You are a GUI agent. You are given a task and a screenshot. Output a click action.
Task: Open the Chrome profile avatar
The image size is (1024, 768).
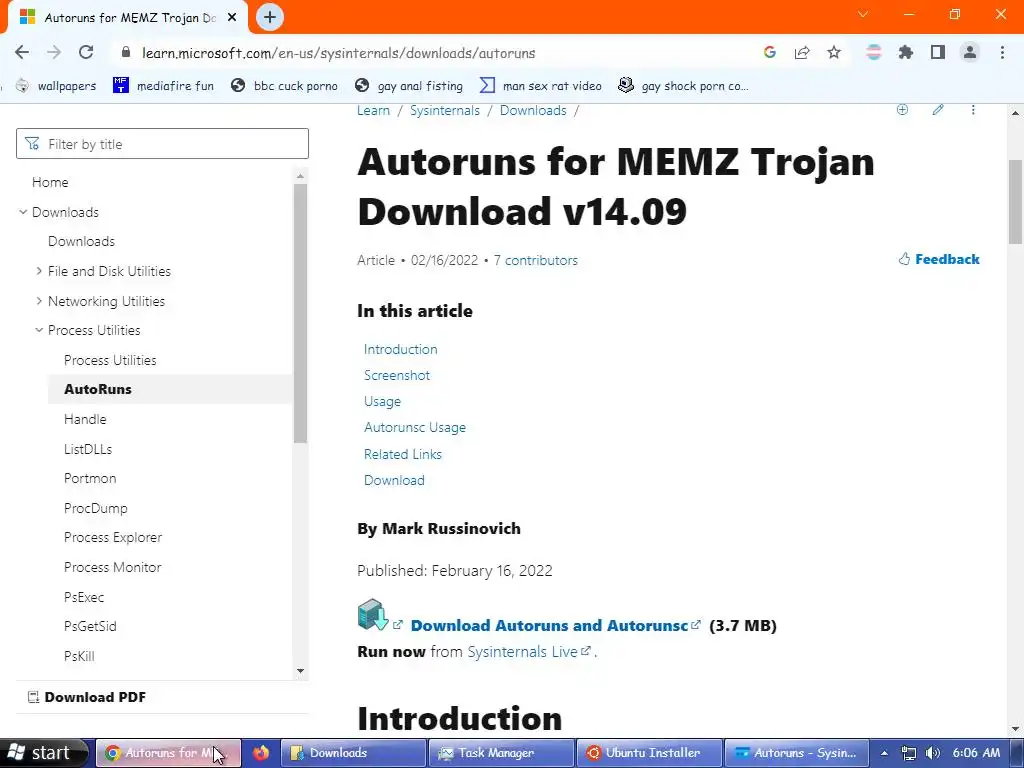[970, 53]
